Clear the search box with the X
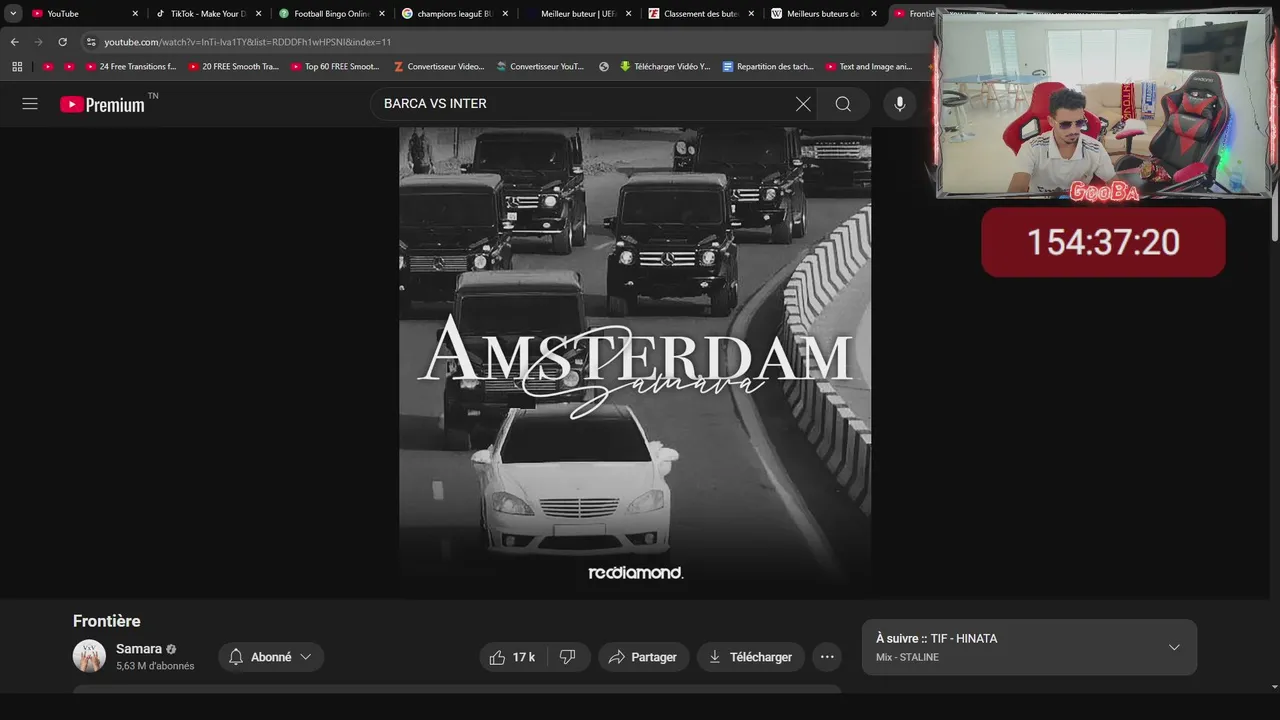 tap(803, 104)
